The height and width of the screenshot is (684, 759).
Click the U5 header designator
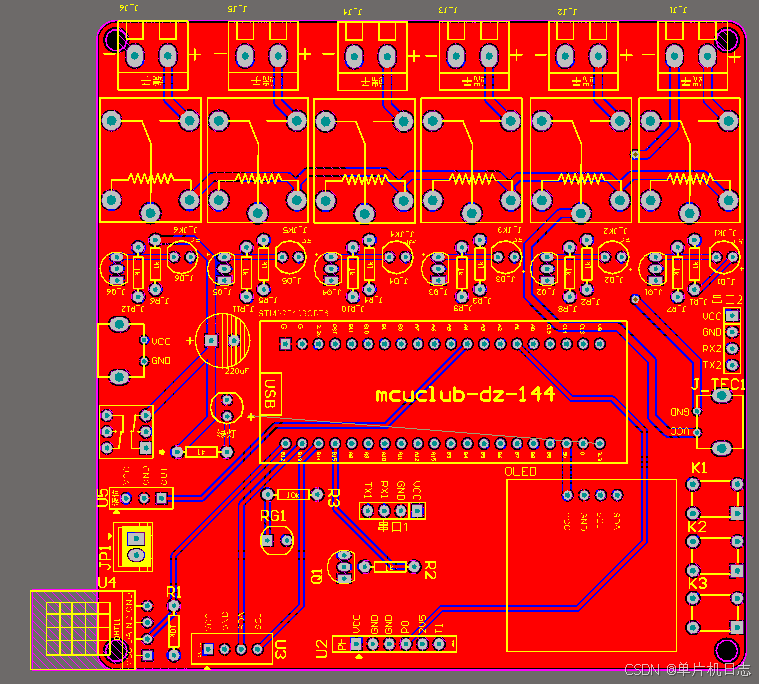(x=103, y=498)
